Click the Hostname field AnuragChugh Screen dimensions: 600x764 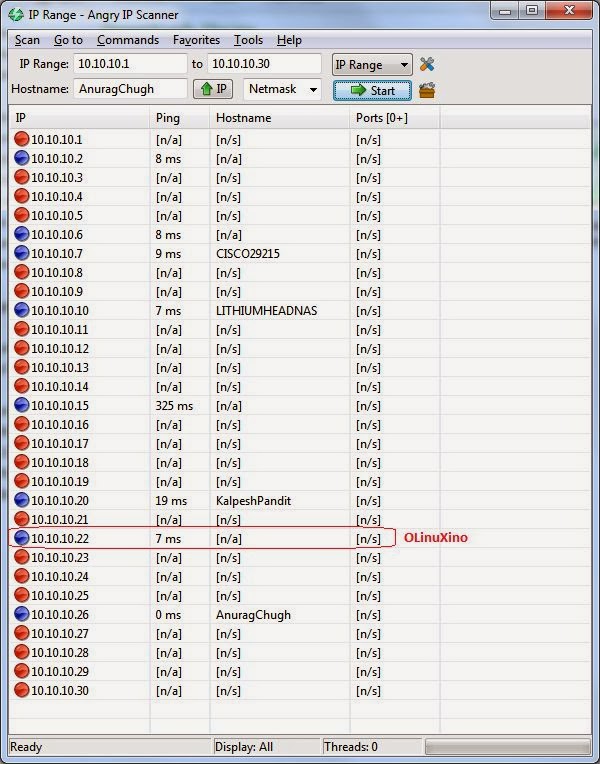click(131, 89)
